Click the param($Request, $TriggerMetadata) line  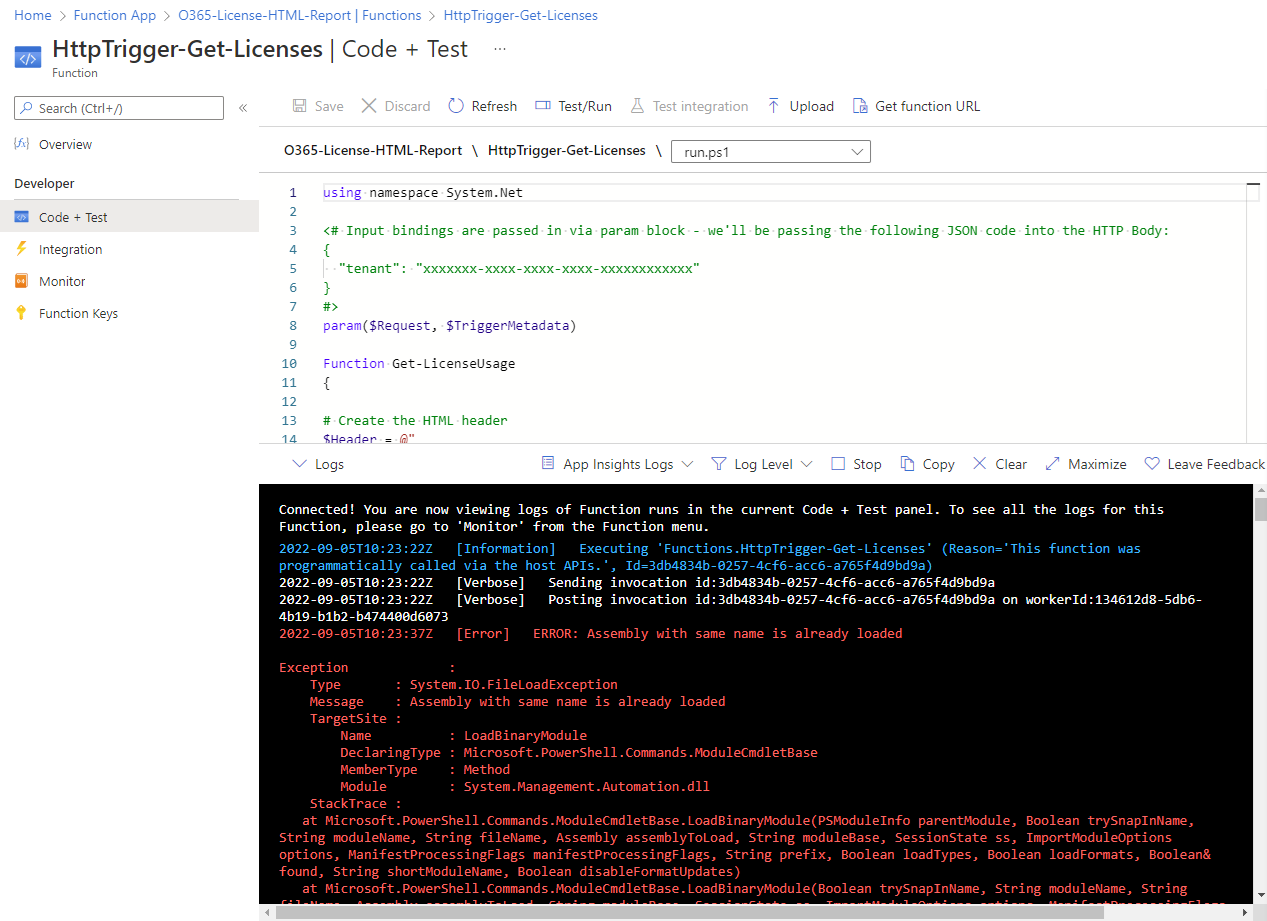point(450,325)
